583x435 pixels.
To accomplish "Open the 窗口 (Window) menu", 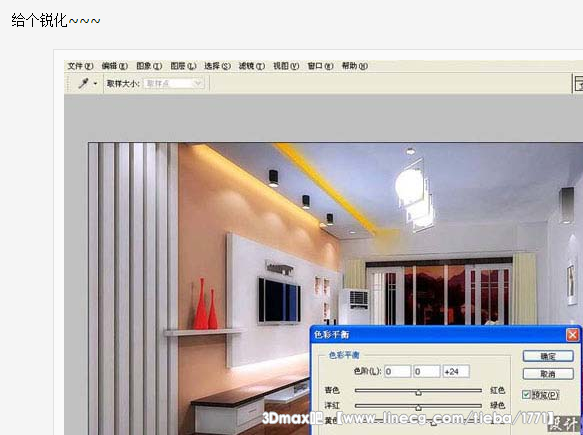I will [x=320, y=66].
